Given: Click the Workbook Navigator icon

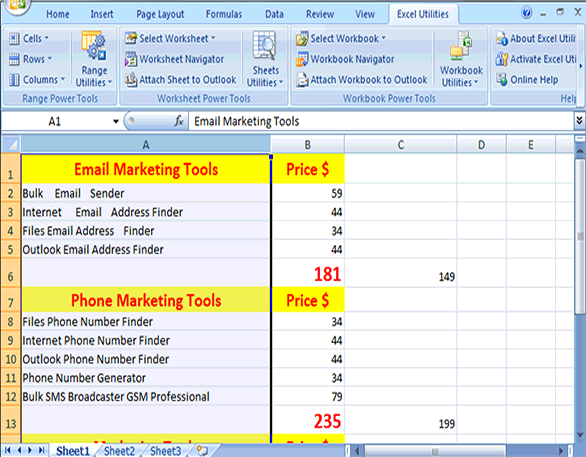Looking at the screenshot, I should click(302, 59).
